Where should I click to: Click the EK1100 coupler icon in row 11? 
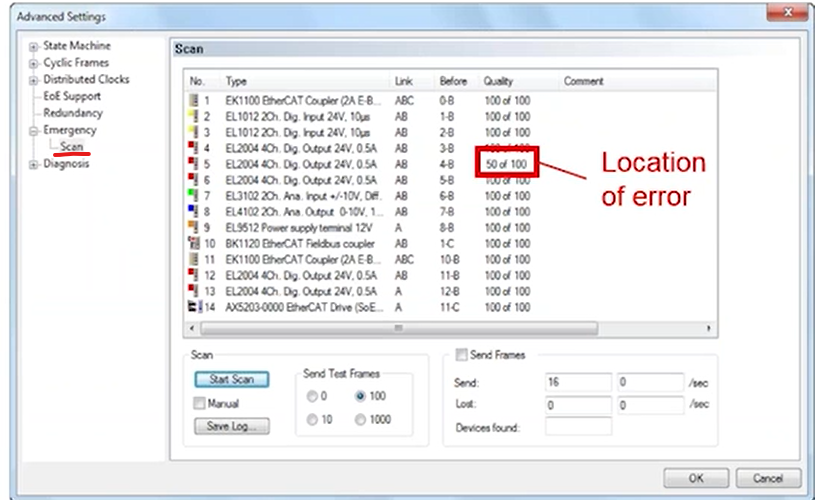193,259
